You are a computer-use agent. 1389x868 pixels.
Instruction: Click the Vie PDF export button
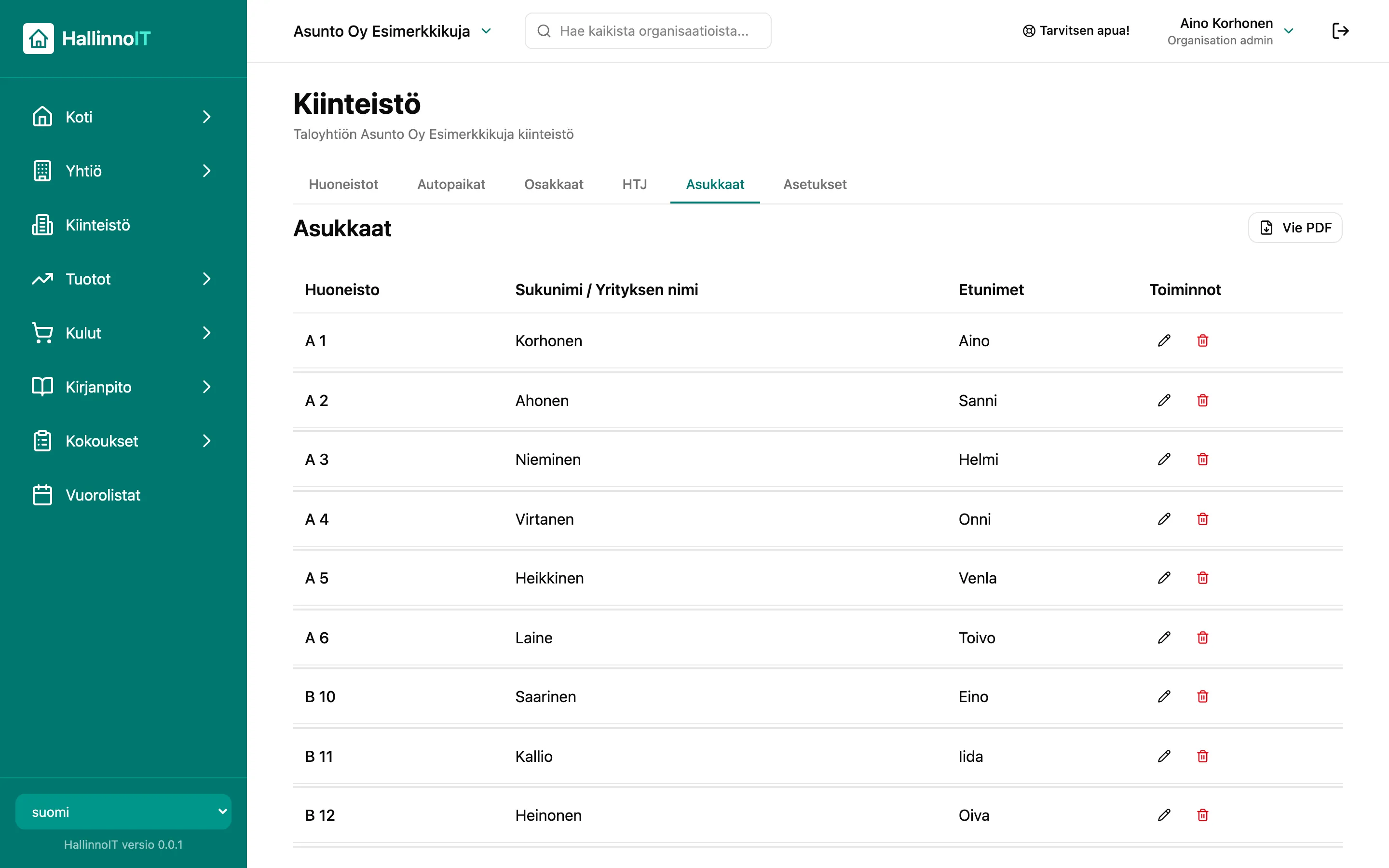coord(1295,228)
